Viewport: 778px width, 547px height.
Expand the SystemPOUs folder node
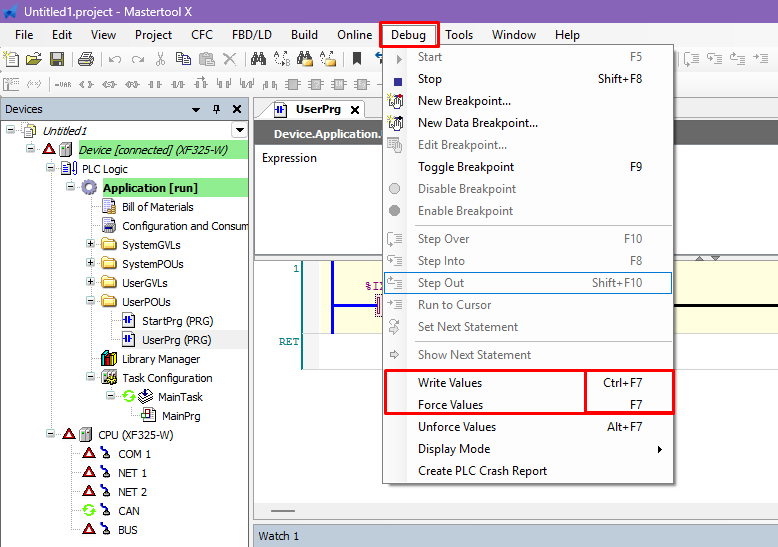coord(91,264)
